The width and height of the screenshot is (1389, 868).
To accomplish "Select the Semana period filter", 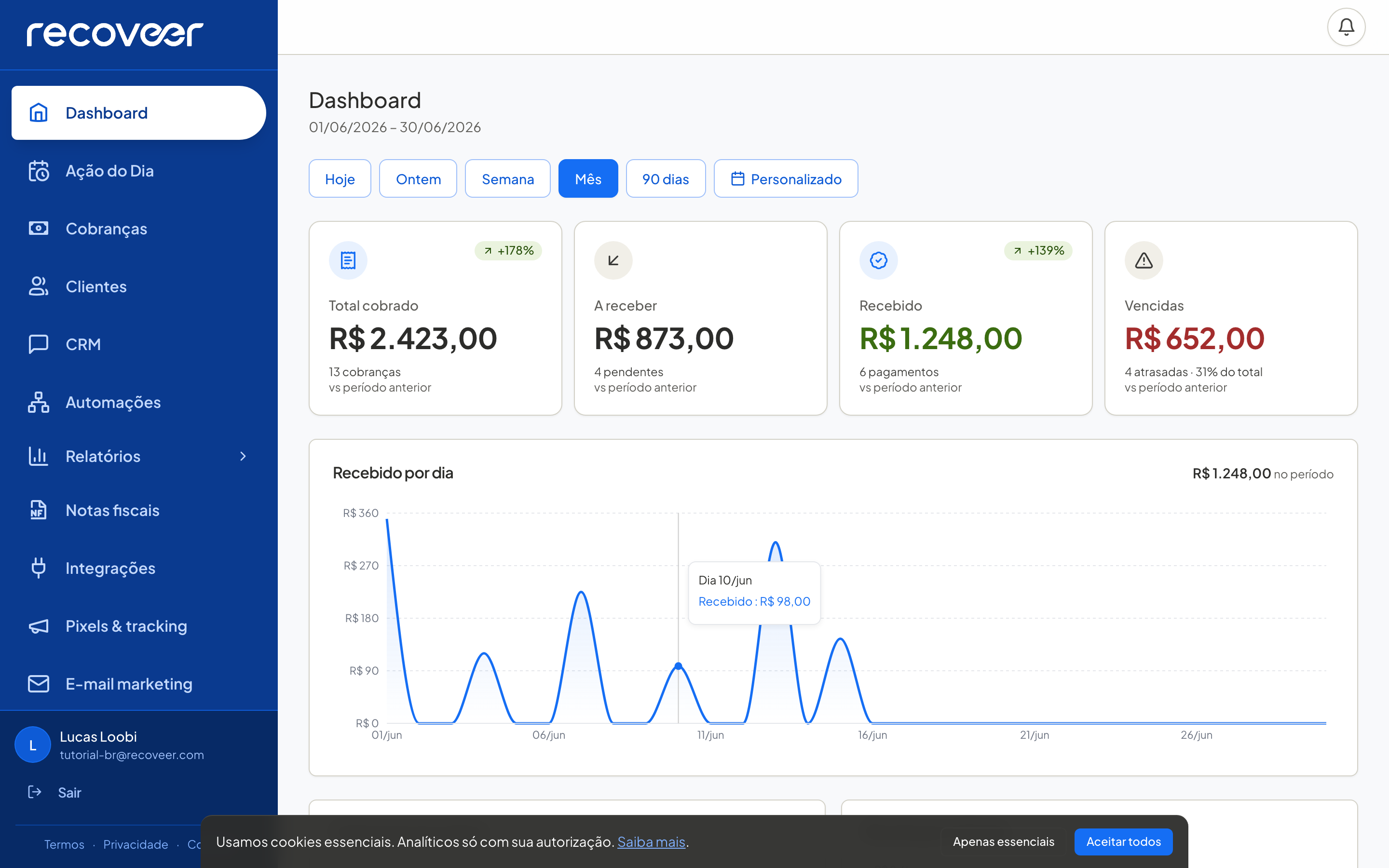I will [x=507, y=178].
